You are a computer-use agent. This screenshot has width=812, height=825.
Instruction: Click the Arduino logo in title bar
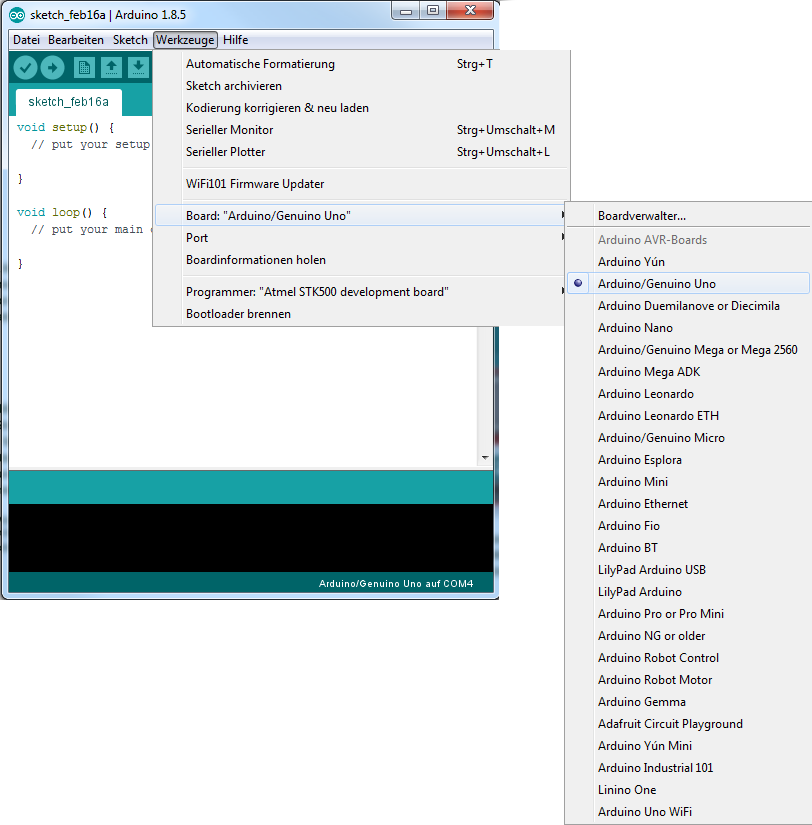point(17,13)
